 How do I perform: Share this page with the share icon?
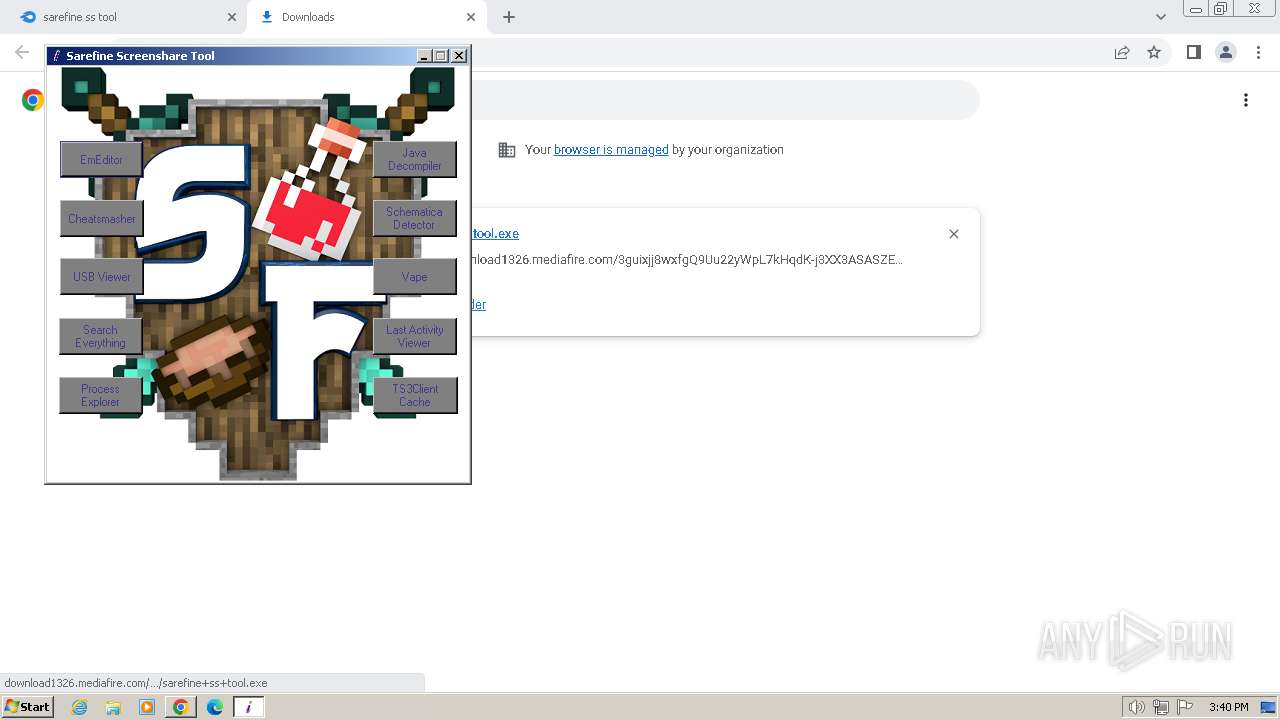tap(1122, 52)
